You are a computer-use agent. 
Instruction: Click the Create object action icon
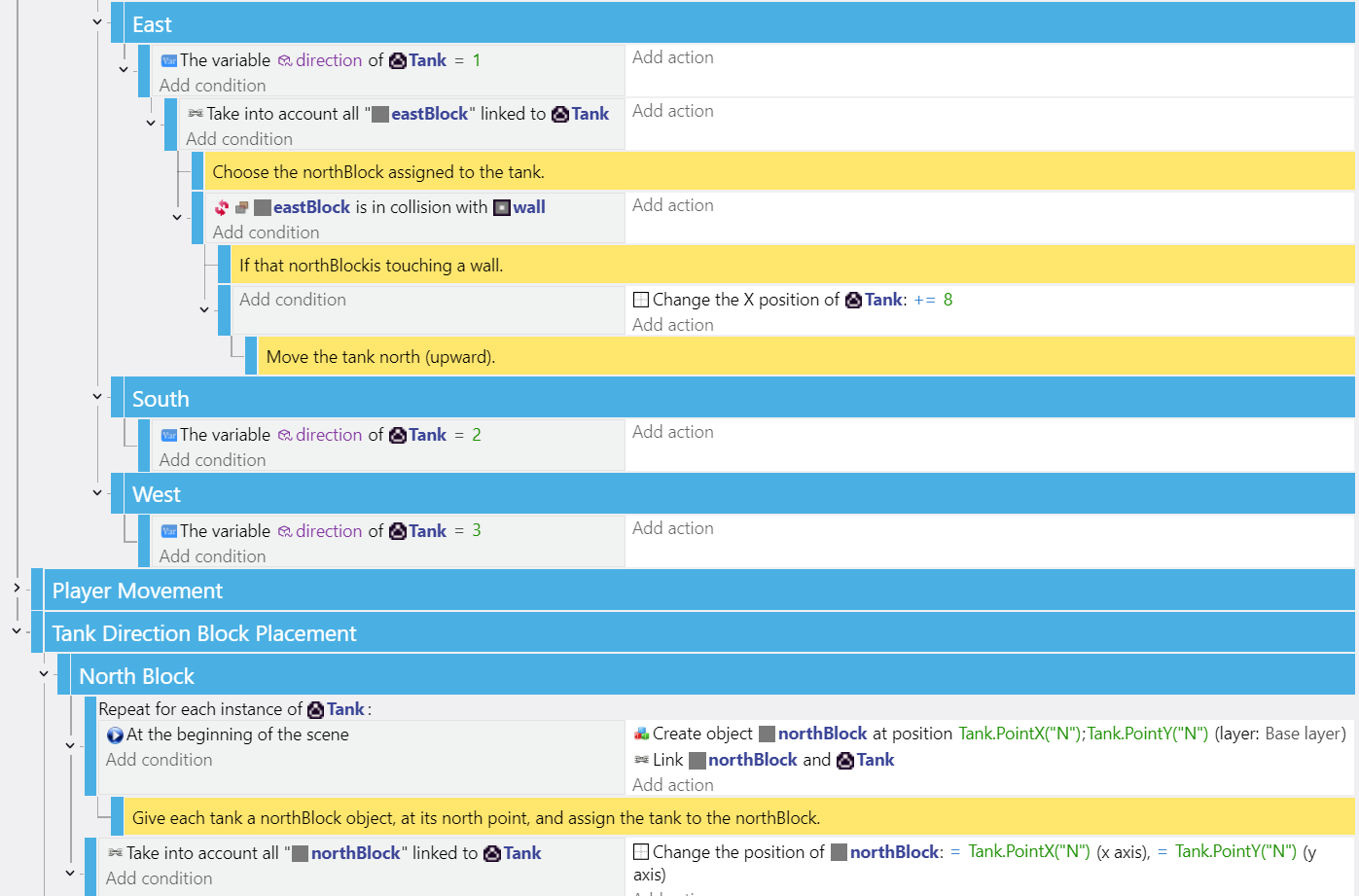[641, 734]
